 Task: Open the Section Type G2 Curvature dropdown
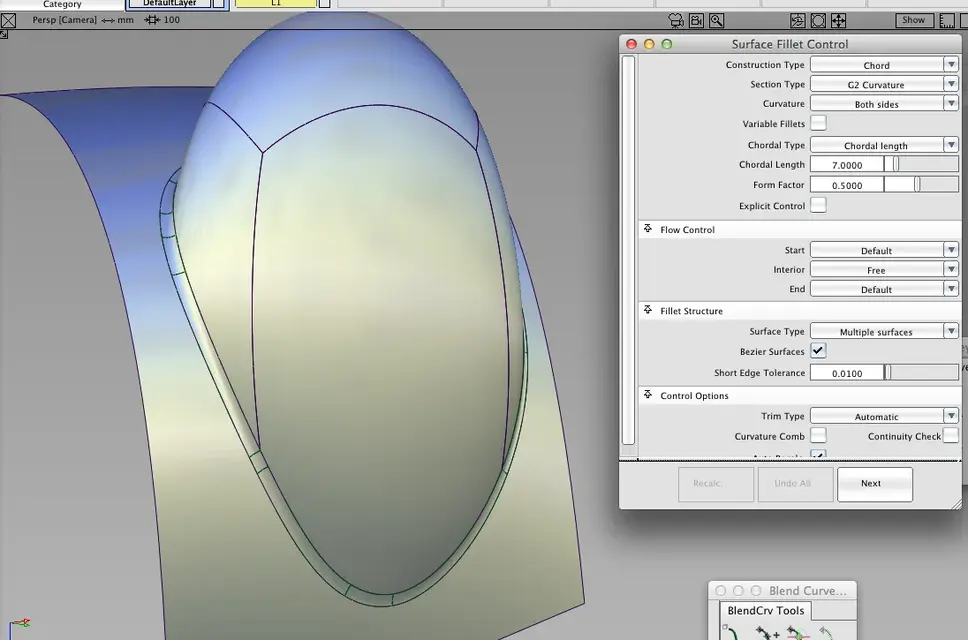click(884, 85)
